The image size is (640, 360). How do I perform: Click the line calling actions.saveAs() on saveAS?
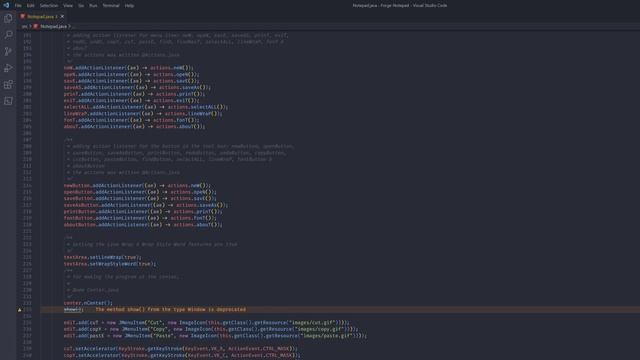[137, 87]
